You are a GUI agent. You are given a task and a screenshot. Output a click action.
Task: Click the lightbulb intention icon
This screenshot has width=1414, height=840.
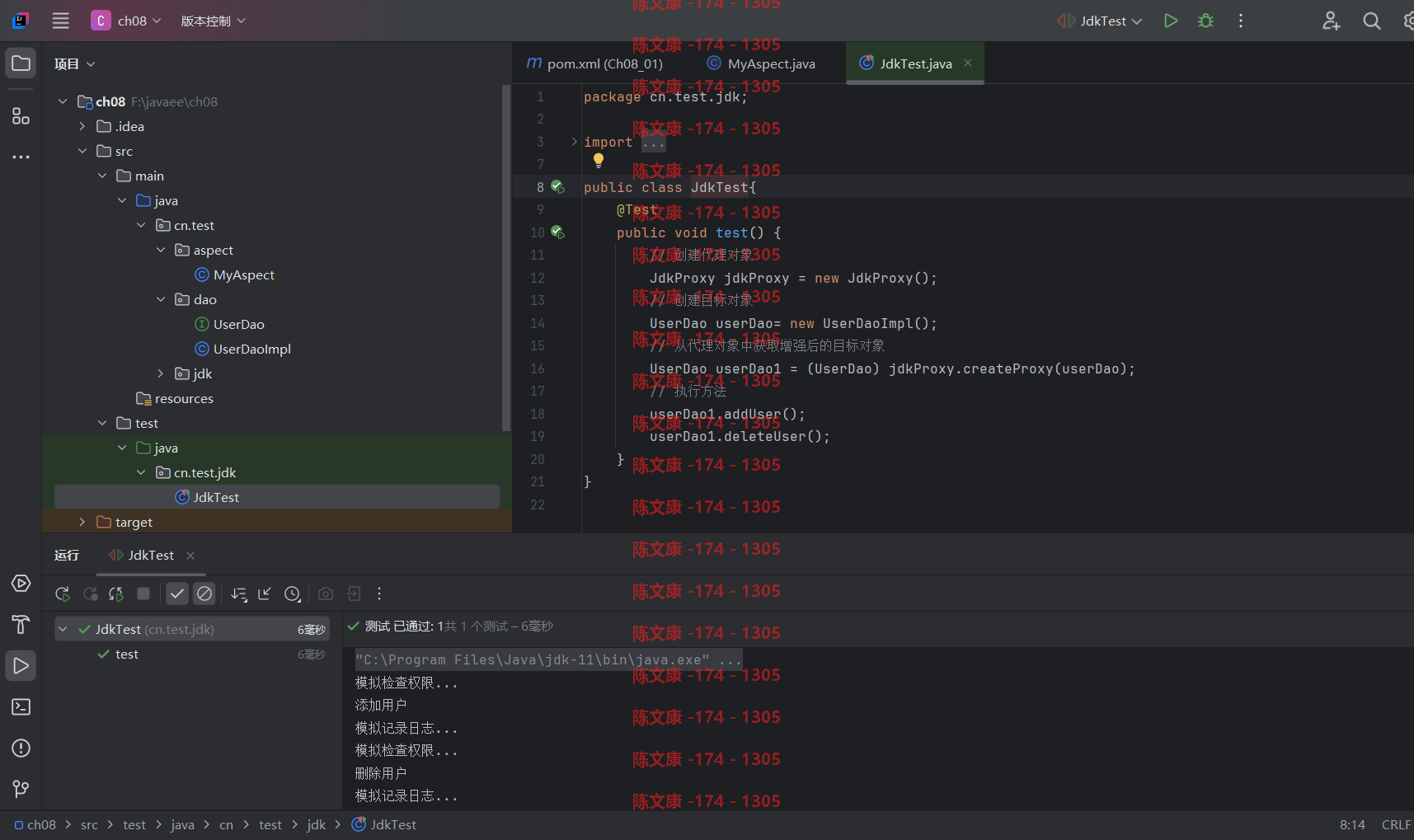click(x=599, y=161)
